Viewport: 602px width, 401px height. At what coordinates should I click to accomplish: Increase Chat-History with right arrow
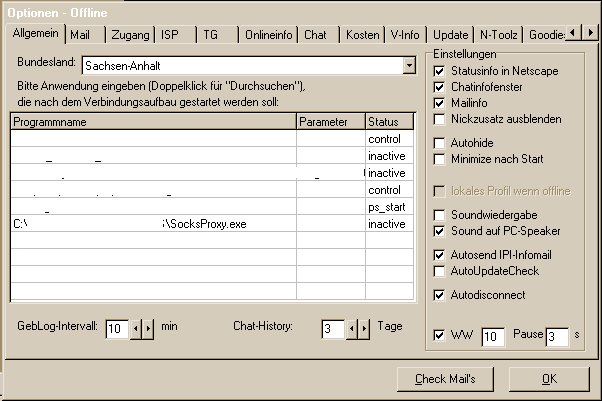(x=364, y=329)
